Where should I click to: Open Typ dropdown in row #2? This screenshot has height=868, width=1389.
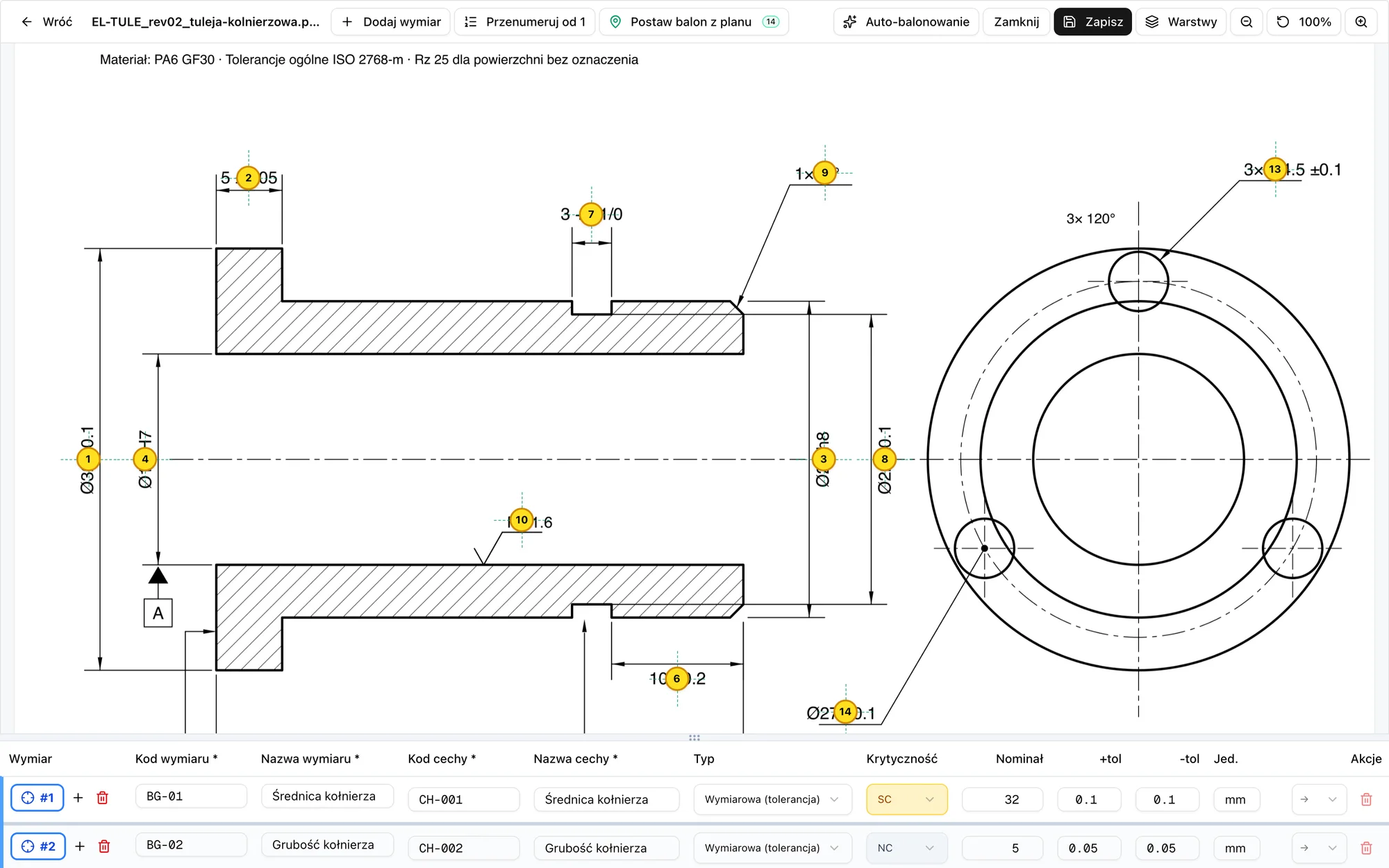click(x=772, y=848)
